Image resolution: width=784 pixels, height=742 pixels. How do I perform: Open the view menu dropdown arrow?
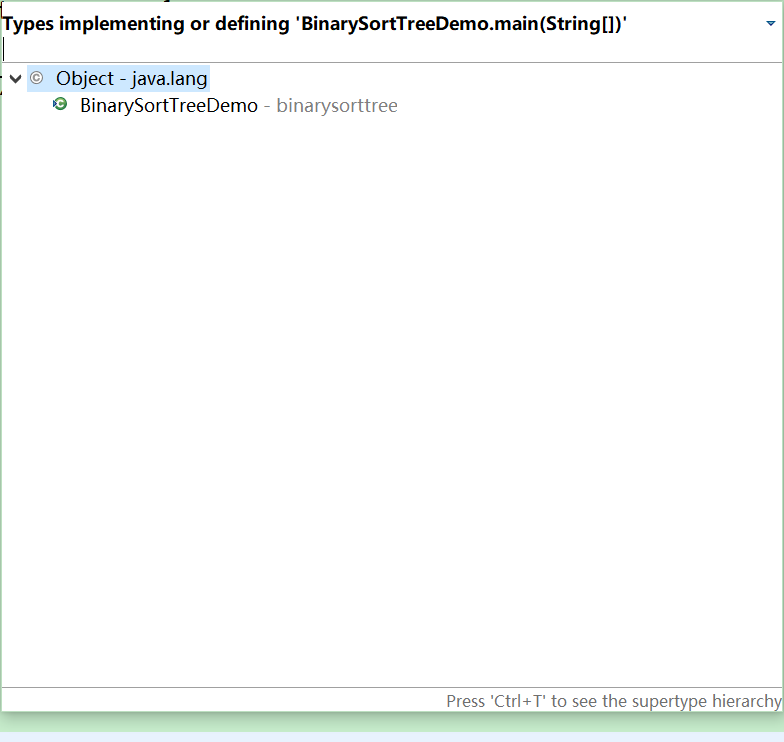tap(770, 23)
